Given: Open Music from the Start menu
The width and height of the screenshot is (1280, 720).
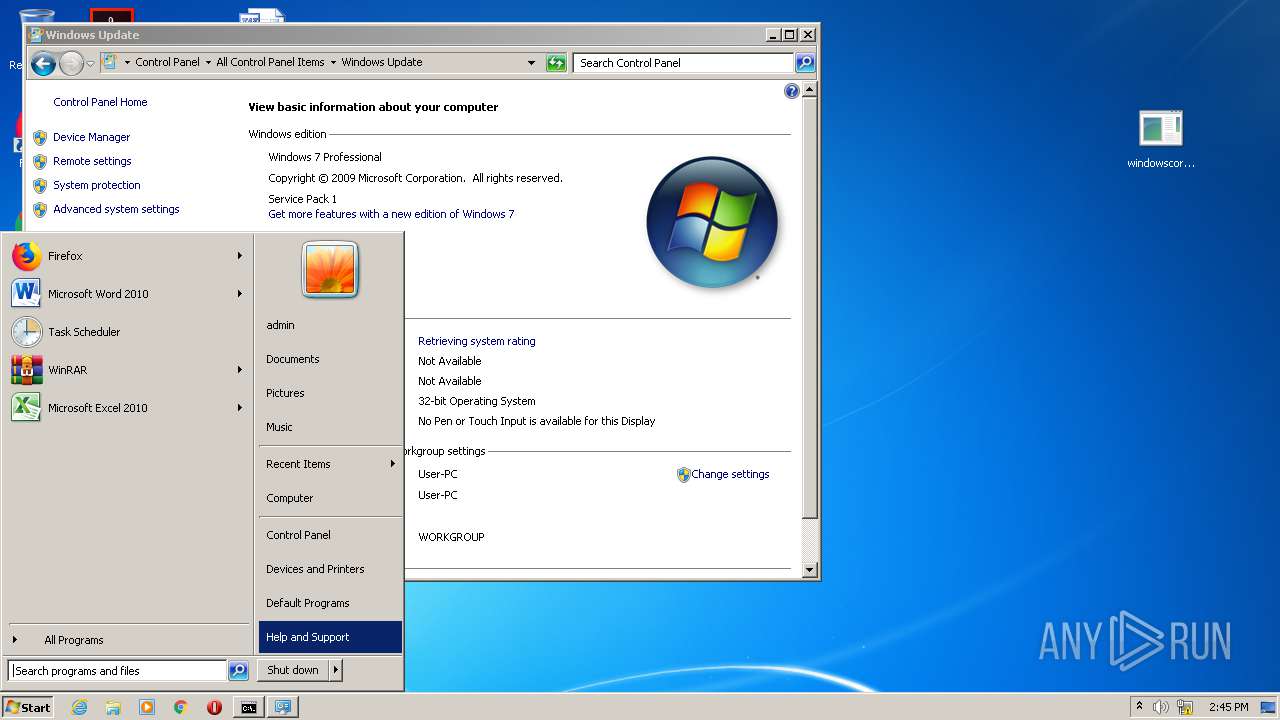Looking at the screenshot, I should (330, 427).
